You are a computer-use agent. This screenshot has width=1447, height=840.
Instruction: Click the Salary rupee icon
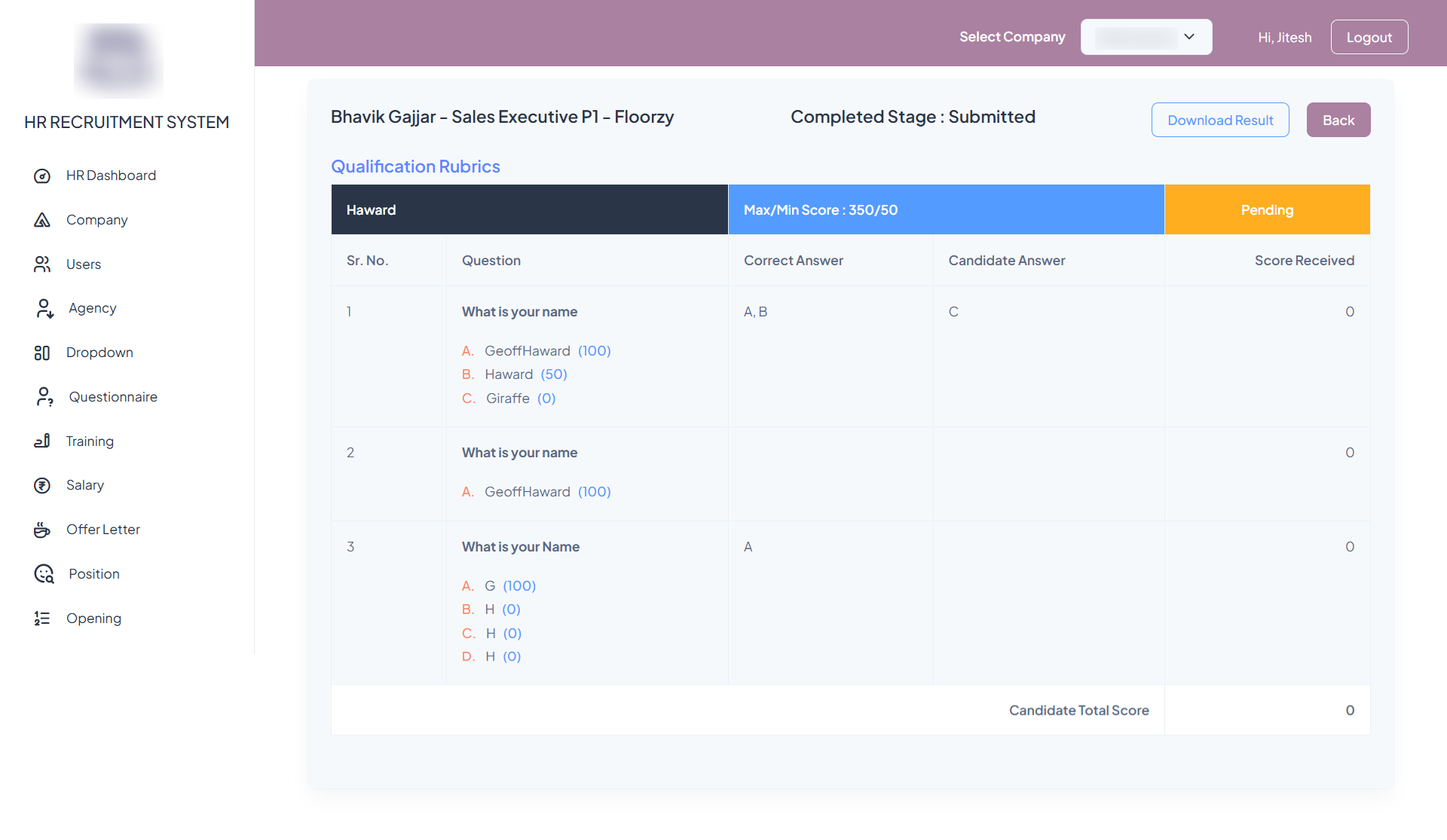pyautogui.click(x=42, y=485)
